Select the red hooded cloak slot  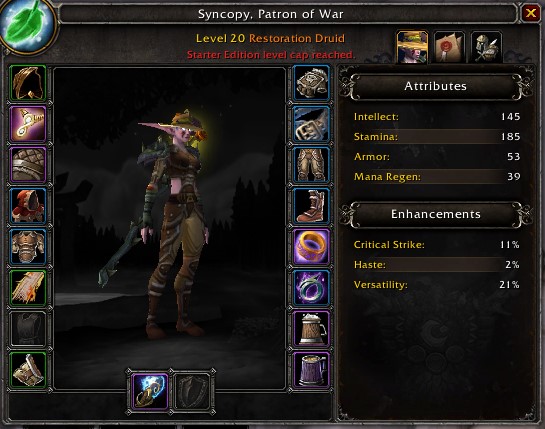(28, 206)
